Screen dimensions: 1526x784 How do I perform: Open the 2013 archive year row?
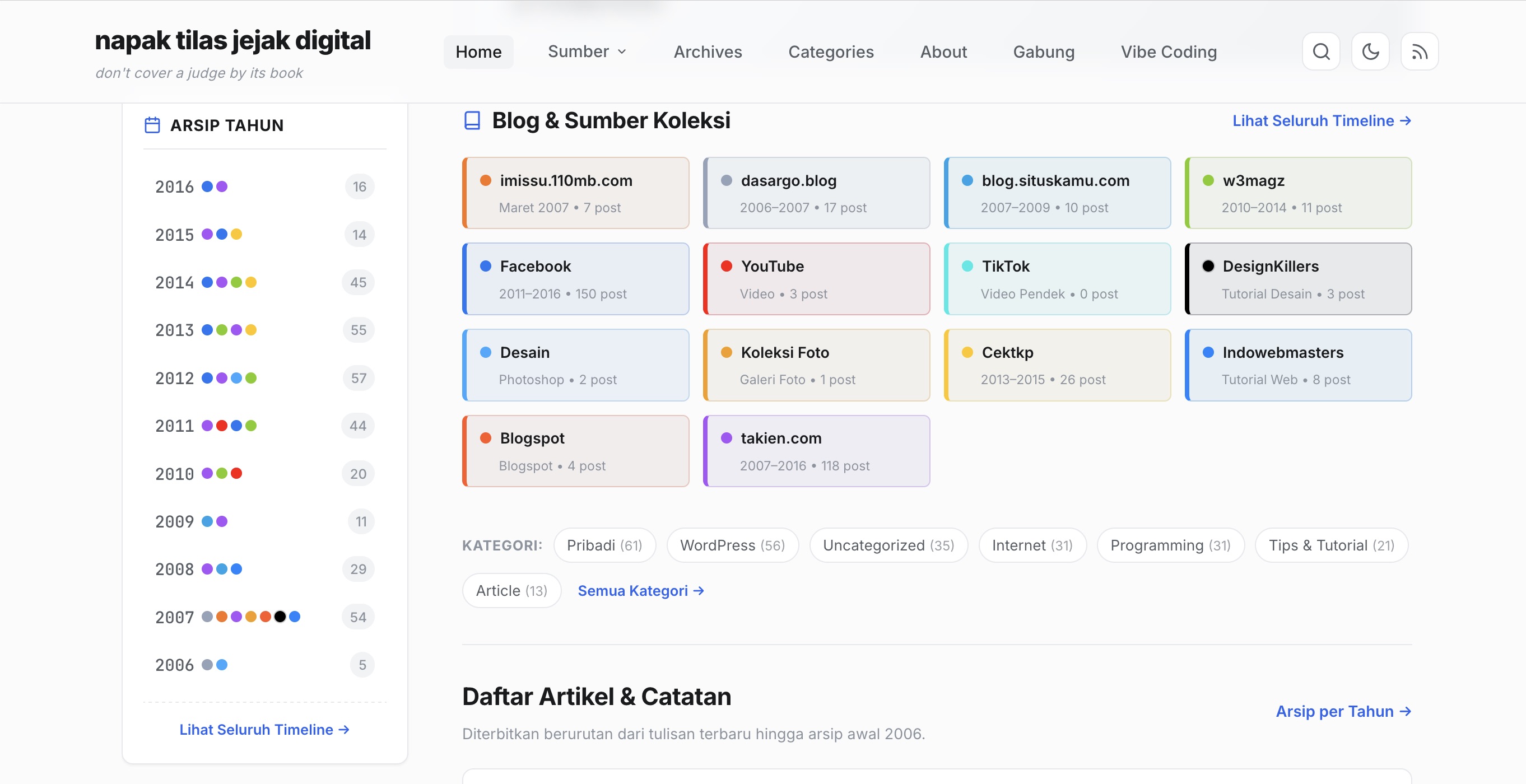265,330
